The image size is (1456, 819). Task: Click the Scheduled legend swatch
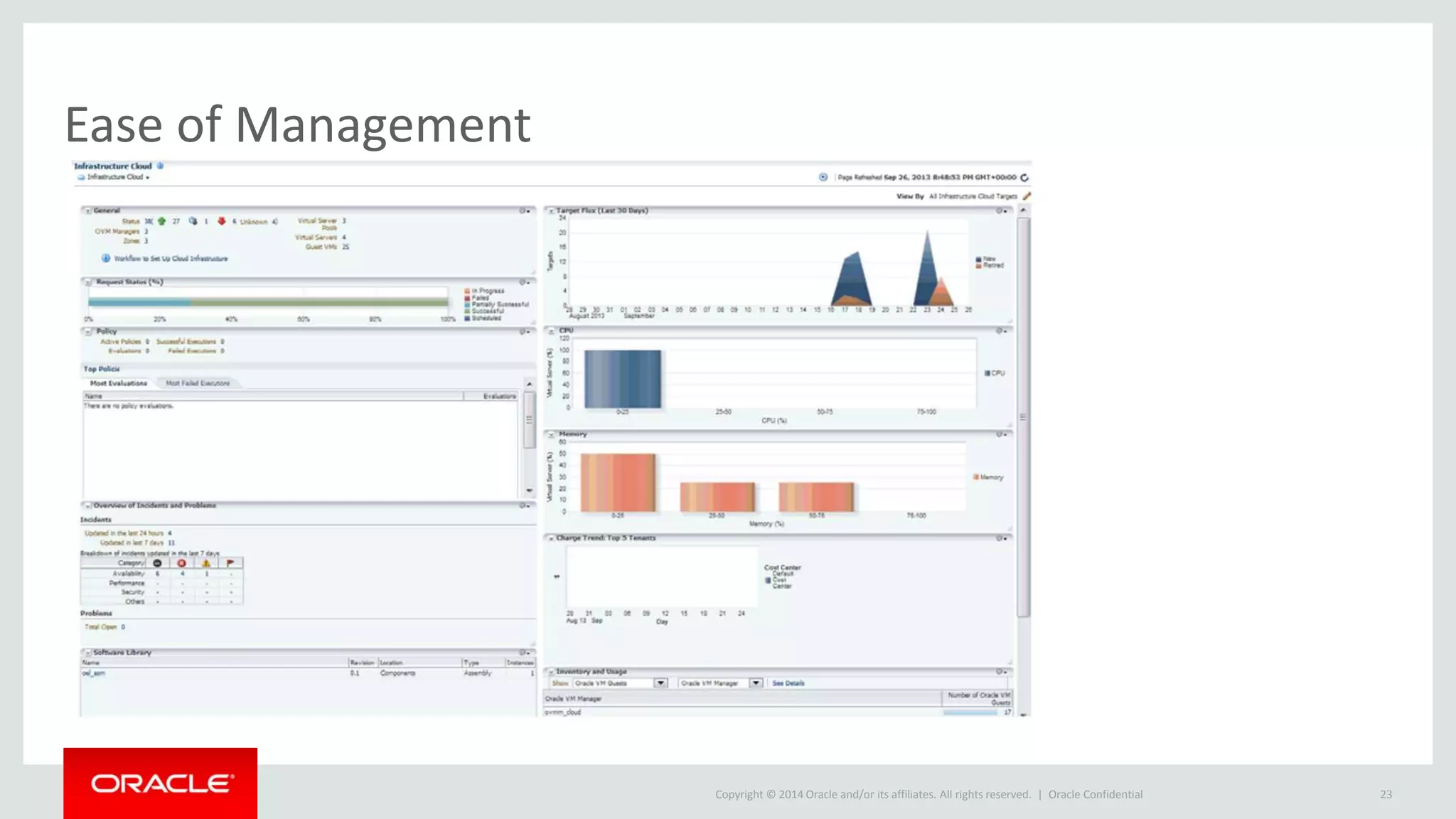tap(467, 318)
